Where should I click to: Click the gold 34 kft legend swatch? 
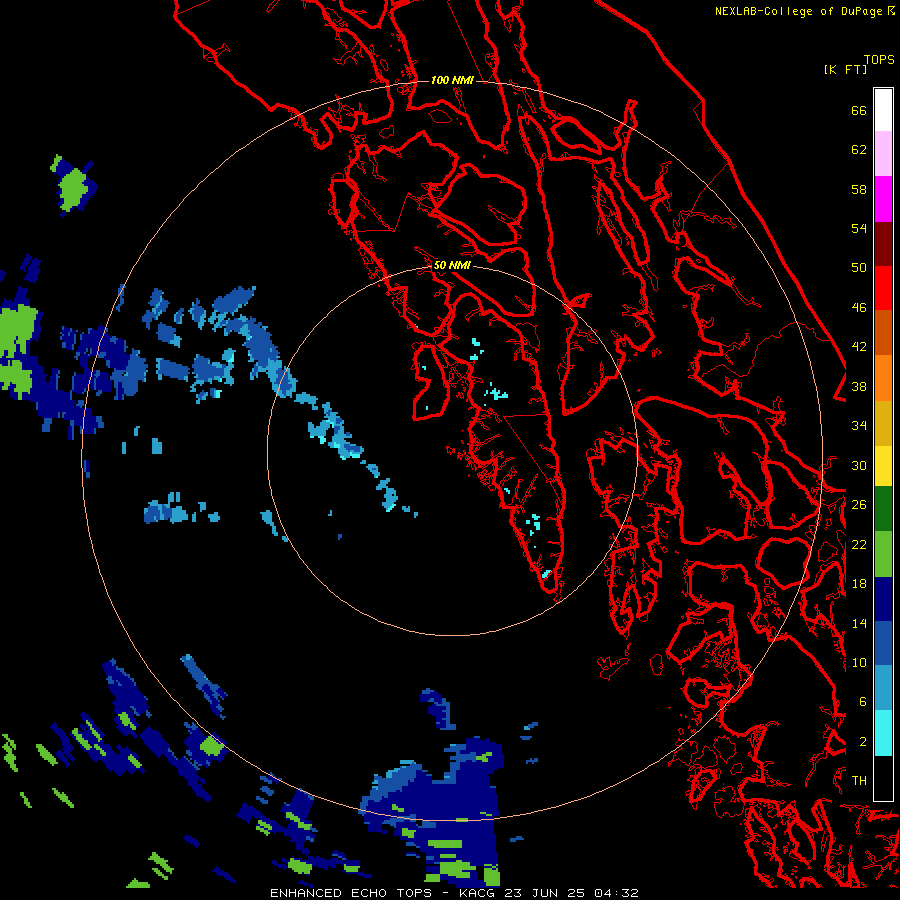pyautogui.click(x=883, y=423)
